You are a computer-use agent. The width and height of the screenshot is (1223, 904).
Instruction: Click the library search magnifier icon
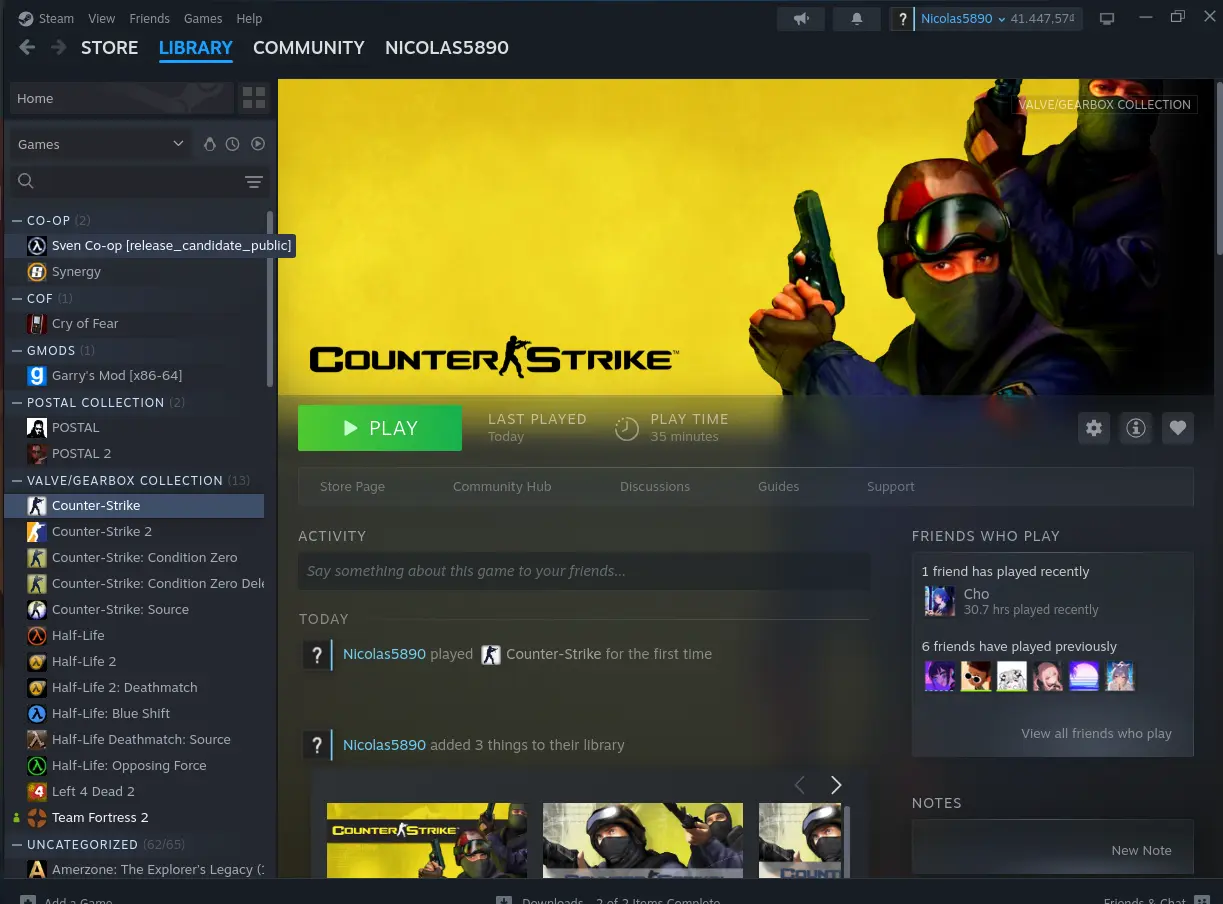[26, 181]
